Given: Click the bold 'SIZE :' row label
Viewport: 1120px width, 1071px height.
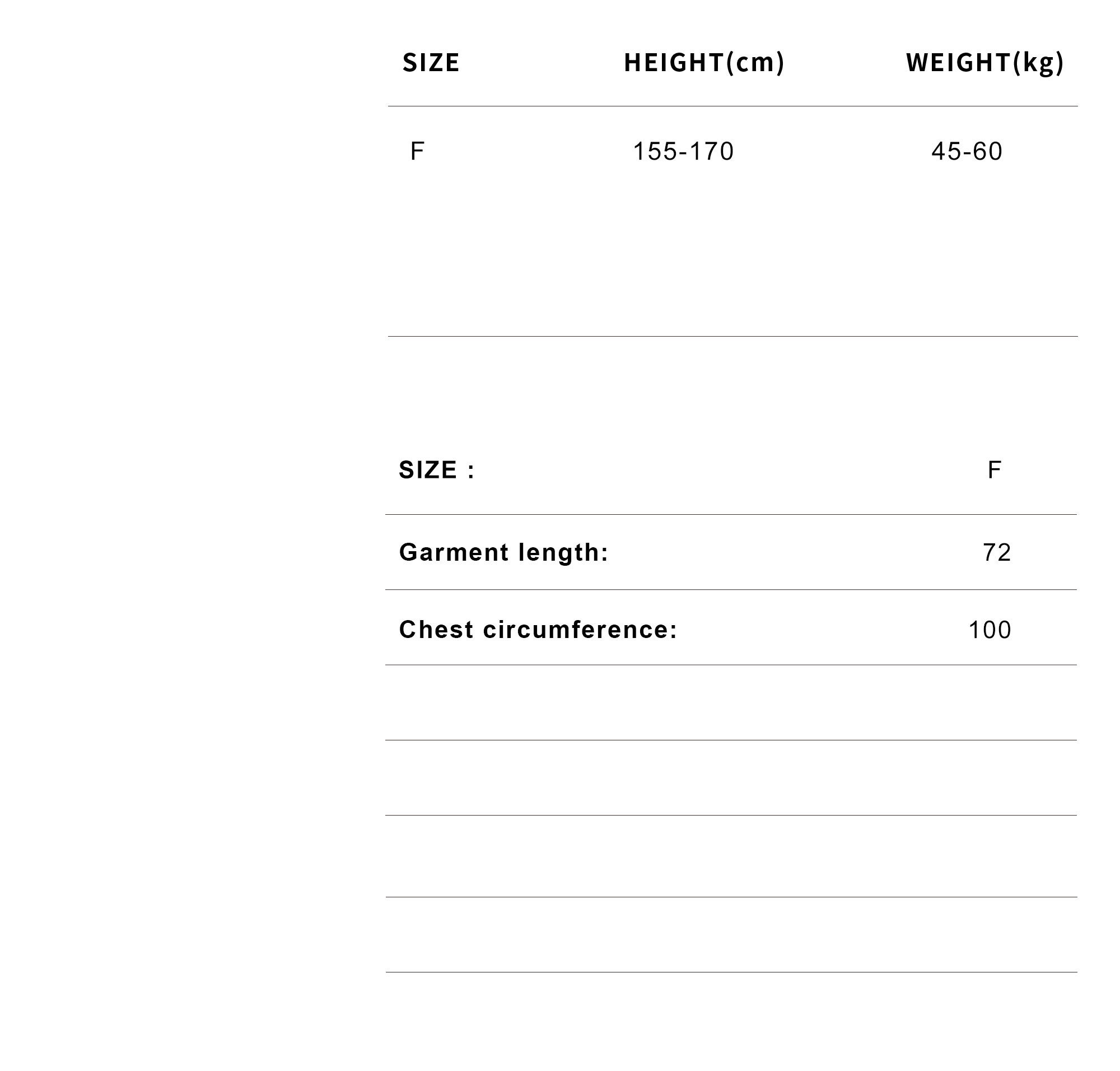Looking at the screenshot, I should click(x=437, y=470).
